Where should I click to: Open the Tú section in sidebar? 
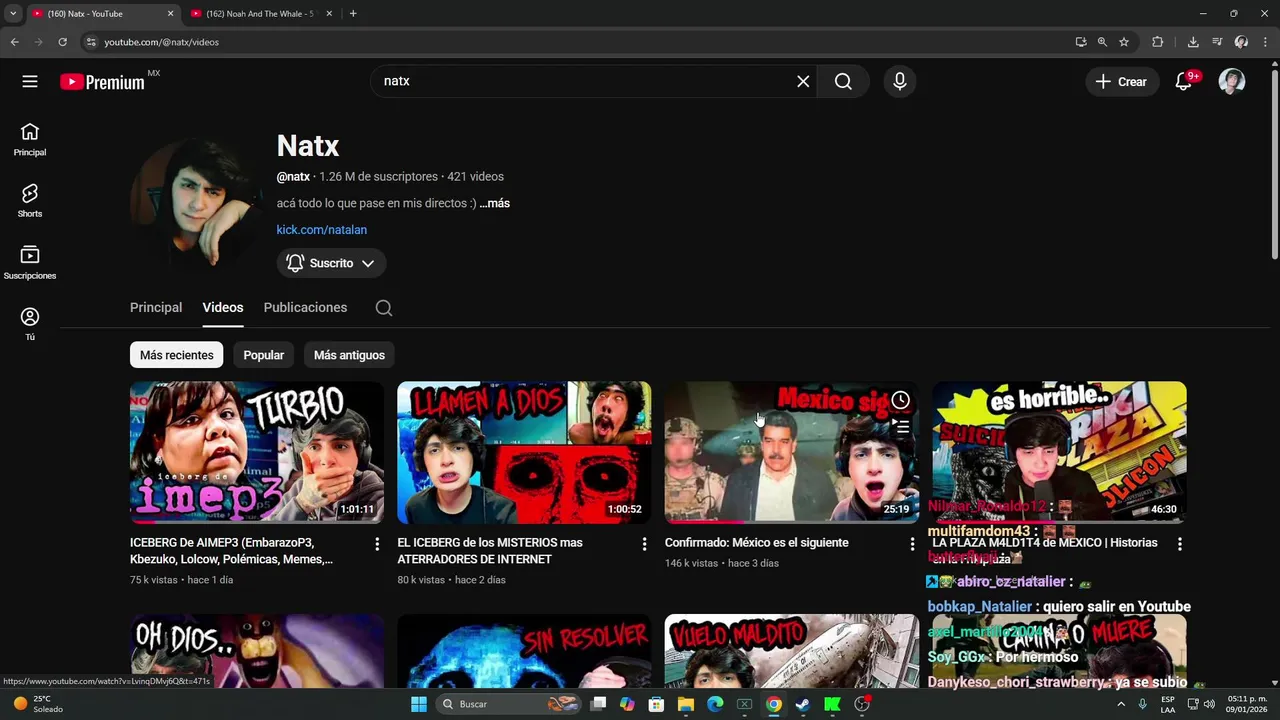[x=30, y=324]
